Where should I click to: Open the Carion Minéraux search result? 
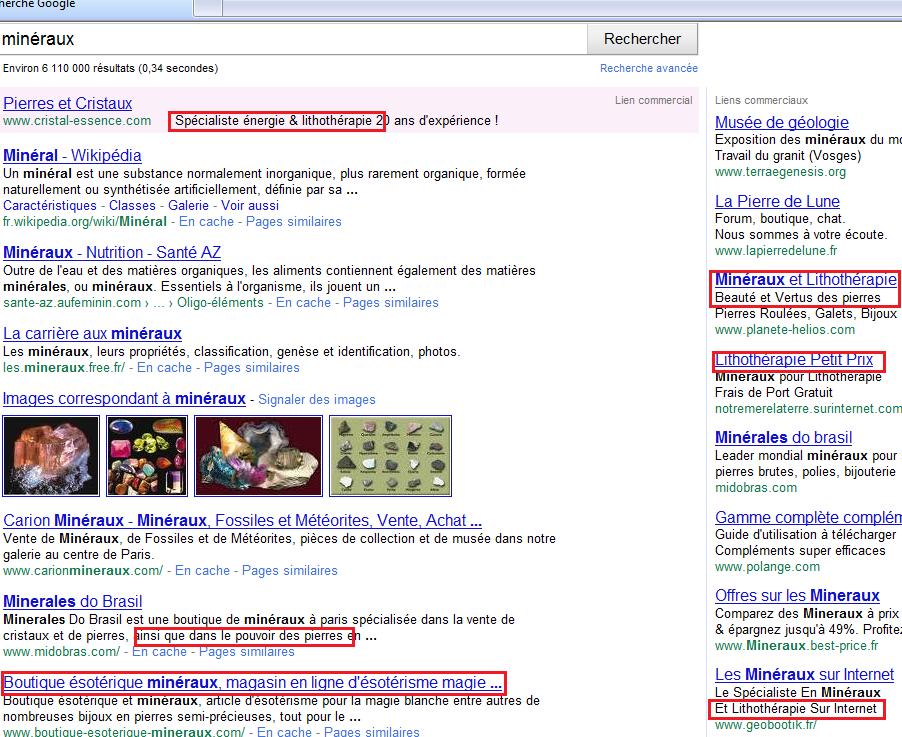click(x=242, y=521)
